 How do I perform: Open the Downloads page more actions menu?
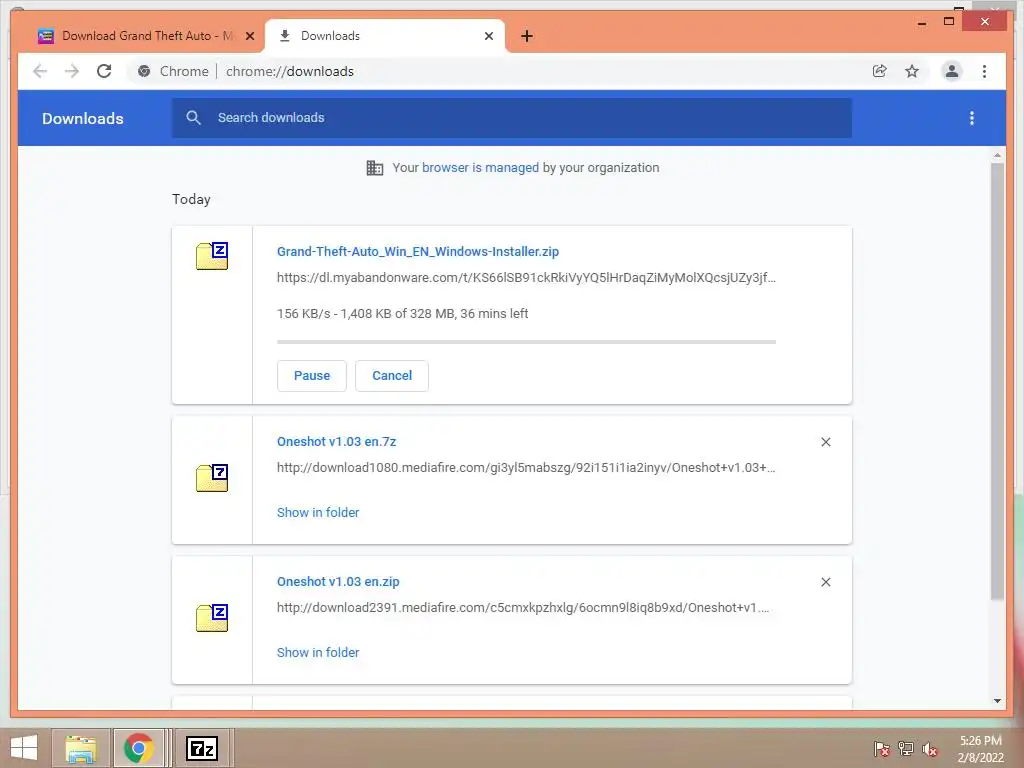point(972,118)
